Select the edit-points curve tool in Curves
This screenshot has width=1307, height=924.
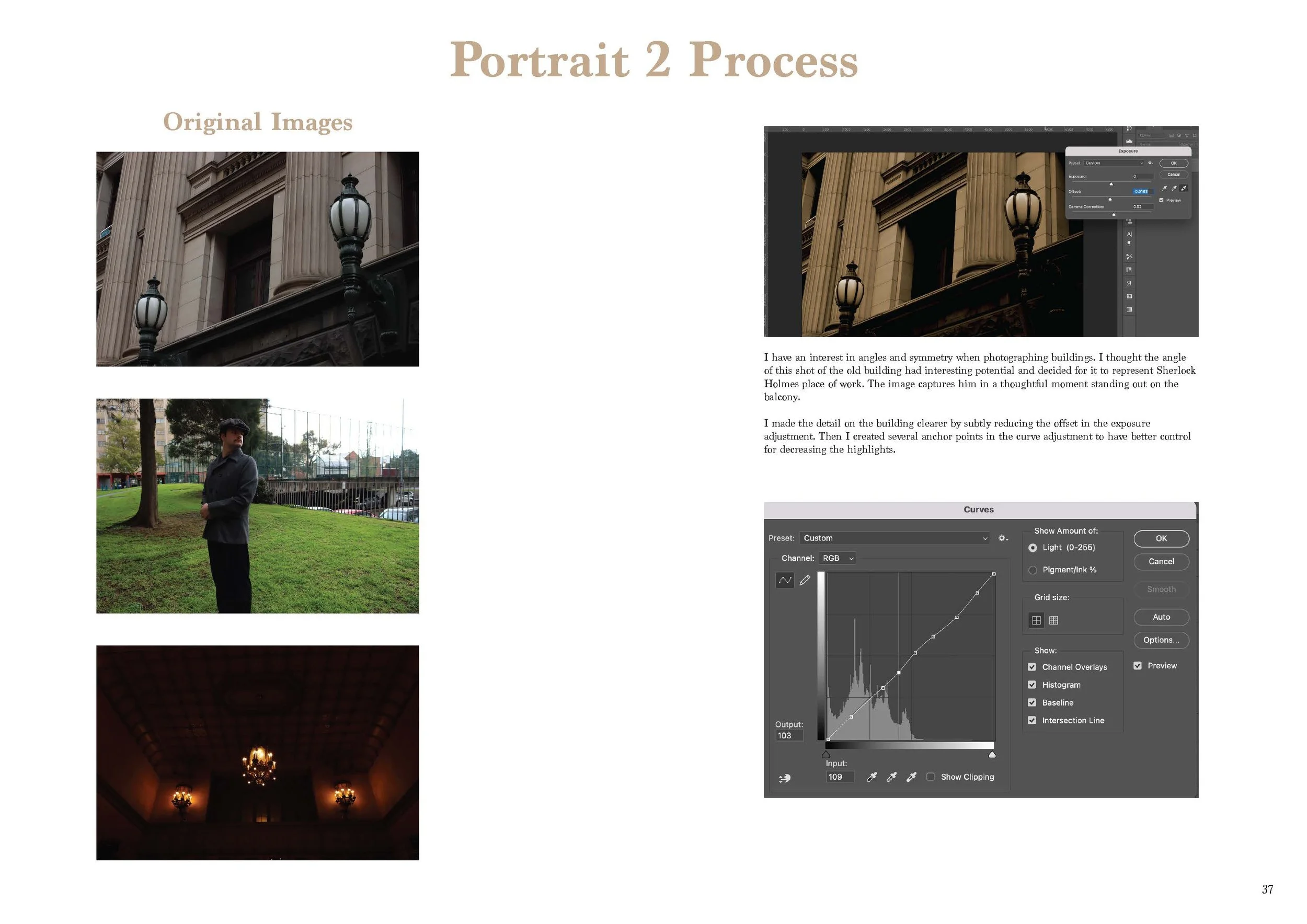pyautogui.click(x=784, y=580)
